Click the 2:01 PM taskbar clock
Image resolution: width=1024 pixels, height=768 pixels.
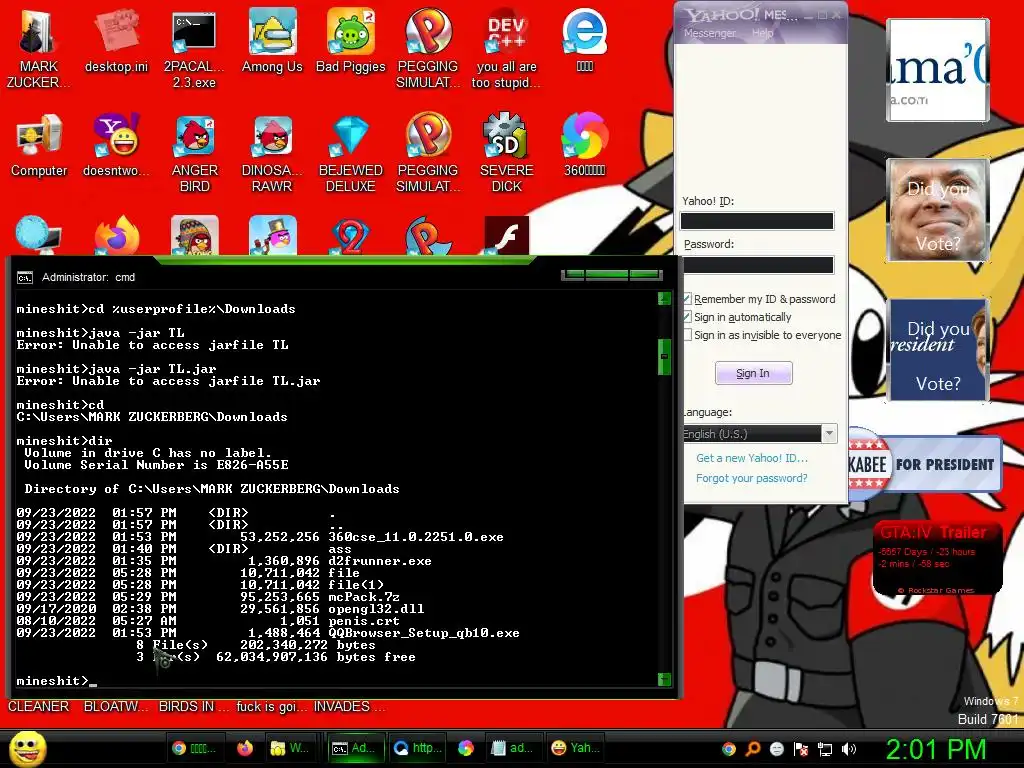[x=936, y=749]
